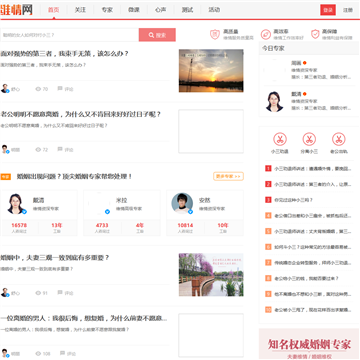Click author avatar of first article

[x=5, y=88]
